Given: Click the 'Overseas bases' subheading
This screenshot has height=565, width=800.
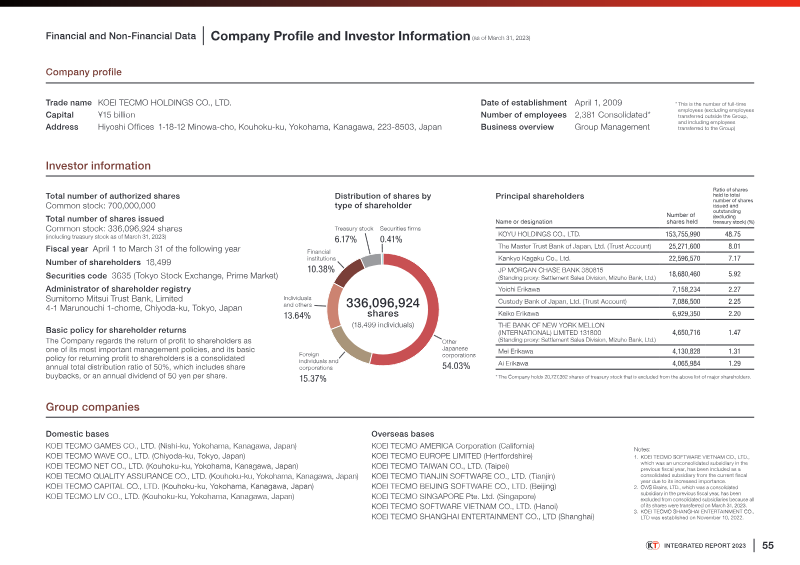Looking at the screenshot, I should tap(403, 434).
